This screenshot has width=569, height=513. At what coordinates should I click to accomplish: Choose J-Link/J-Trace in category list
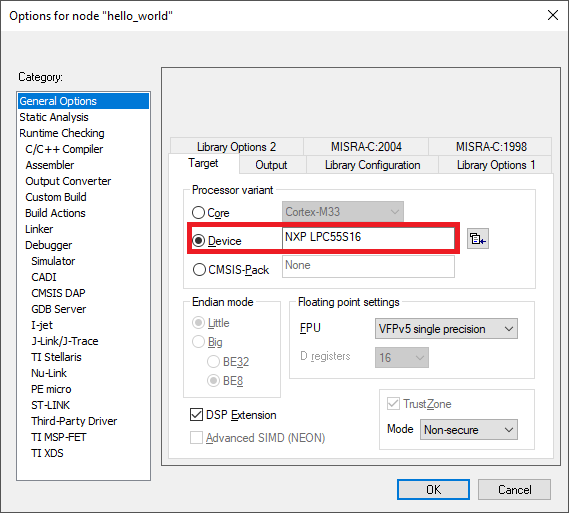(x=65, y=341)
